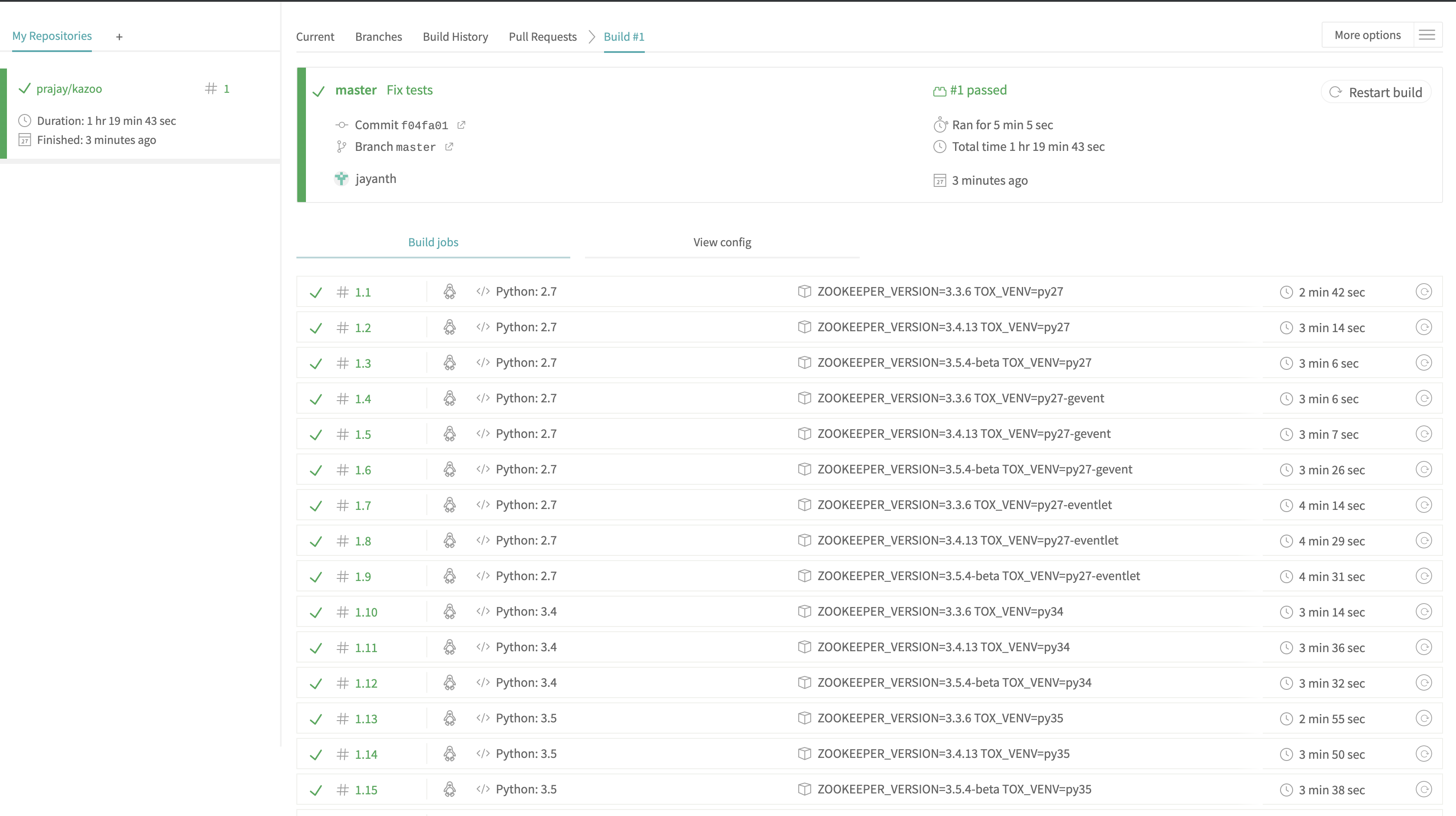Open the job 1.9 py27-eventlet row
This screenshot has height=816, width=1456.
coord(978,576)
